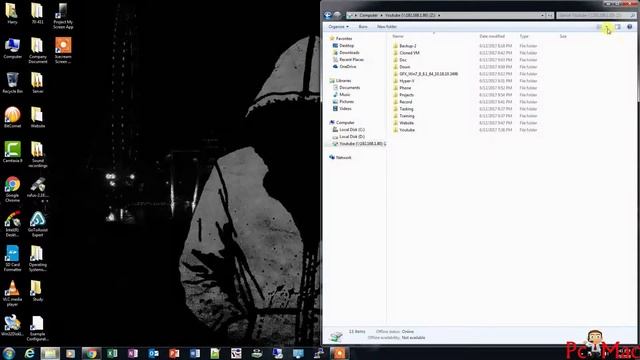The image size is (640, 360).
Task: Toggle the preview pane button
Action: (618, 27)
